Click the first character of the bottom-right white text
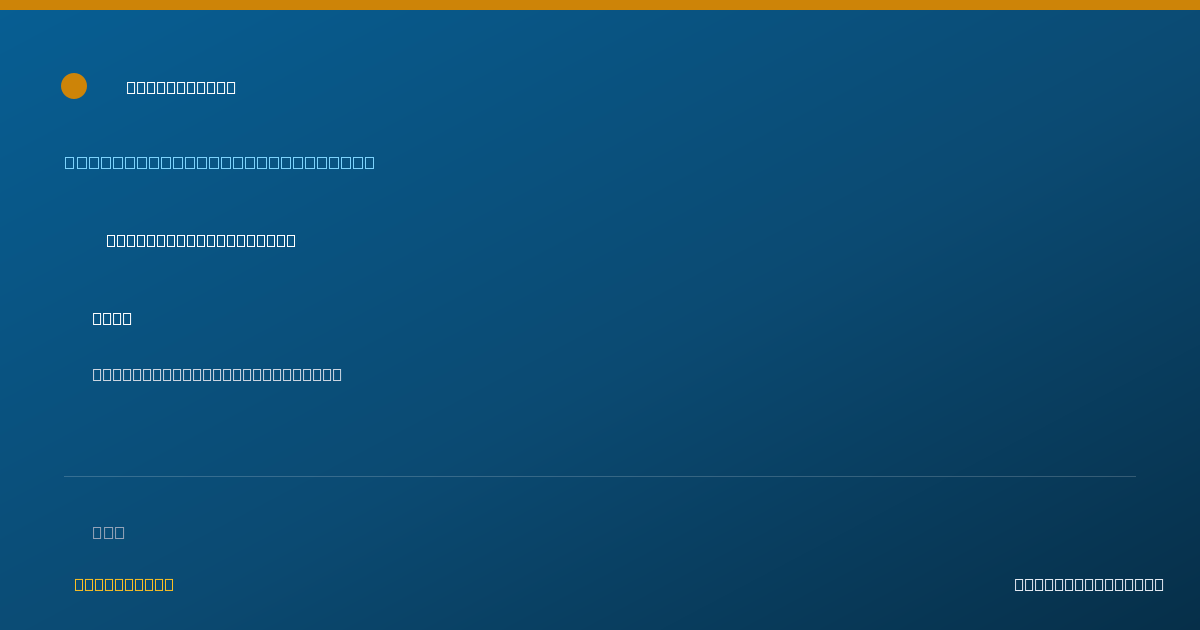Image resolution: width=1200 pixels, height=630 pixels. pos(1019,584)
